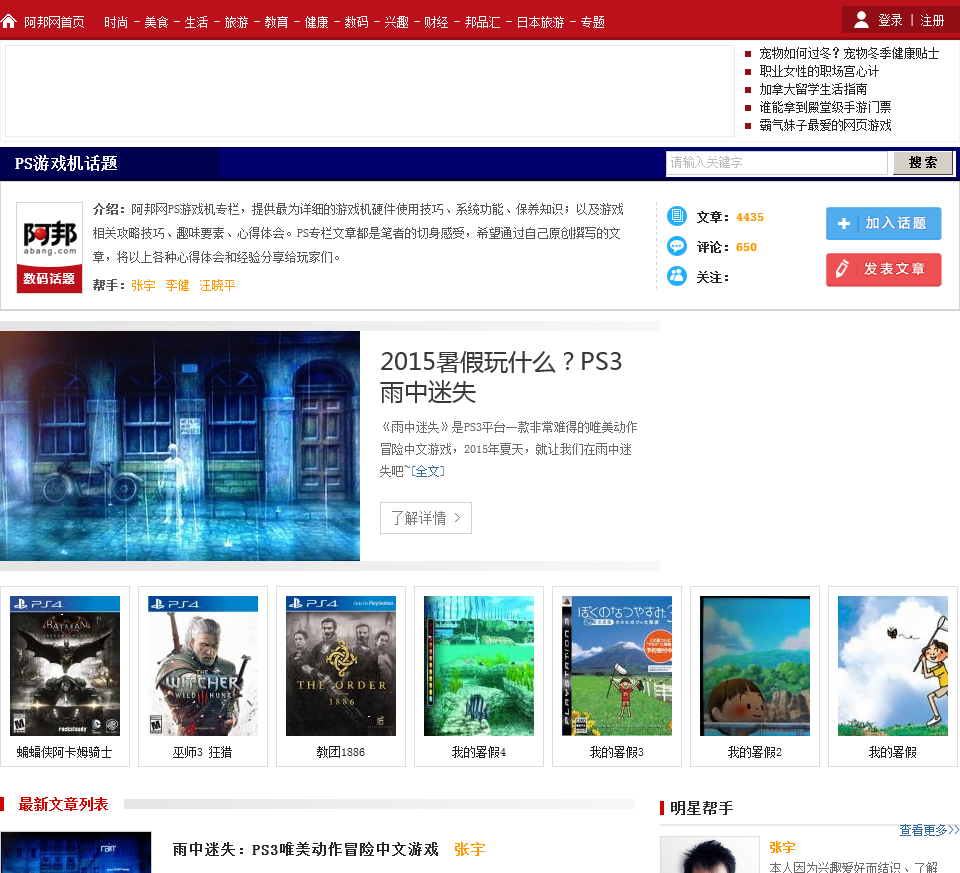Click the article count value 4435

[749, 217]
